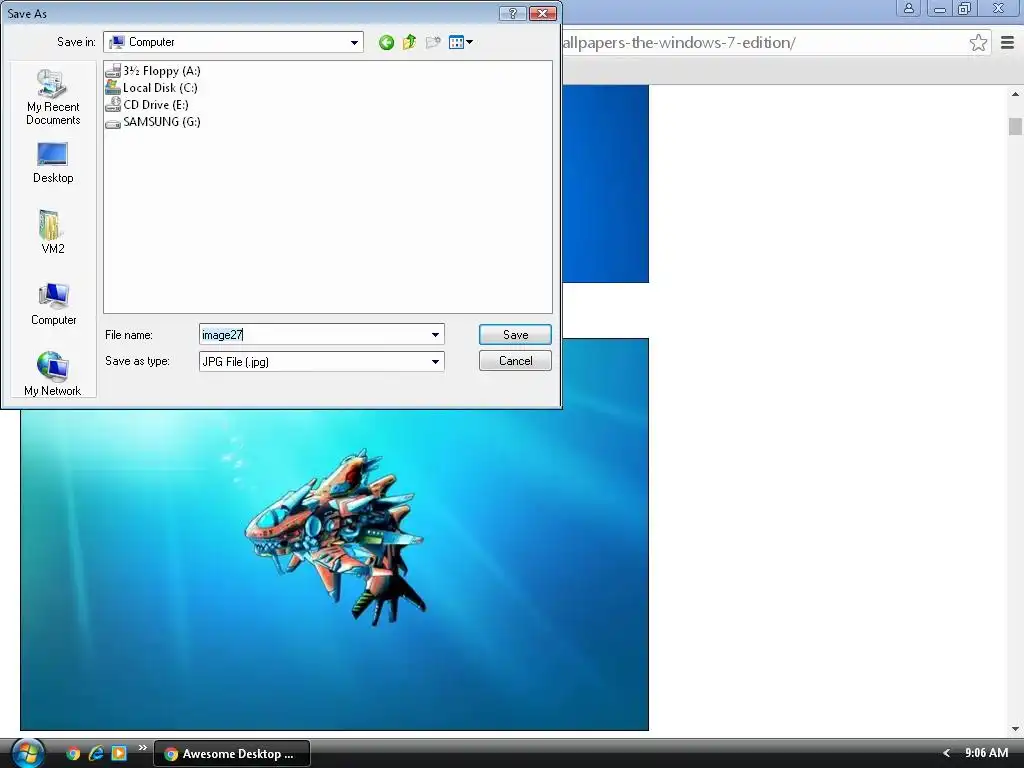The width and height of the screenshot is (1024, 768).
Task: Open My Network places shortcut
Action: 52,374
